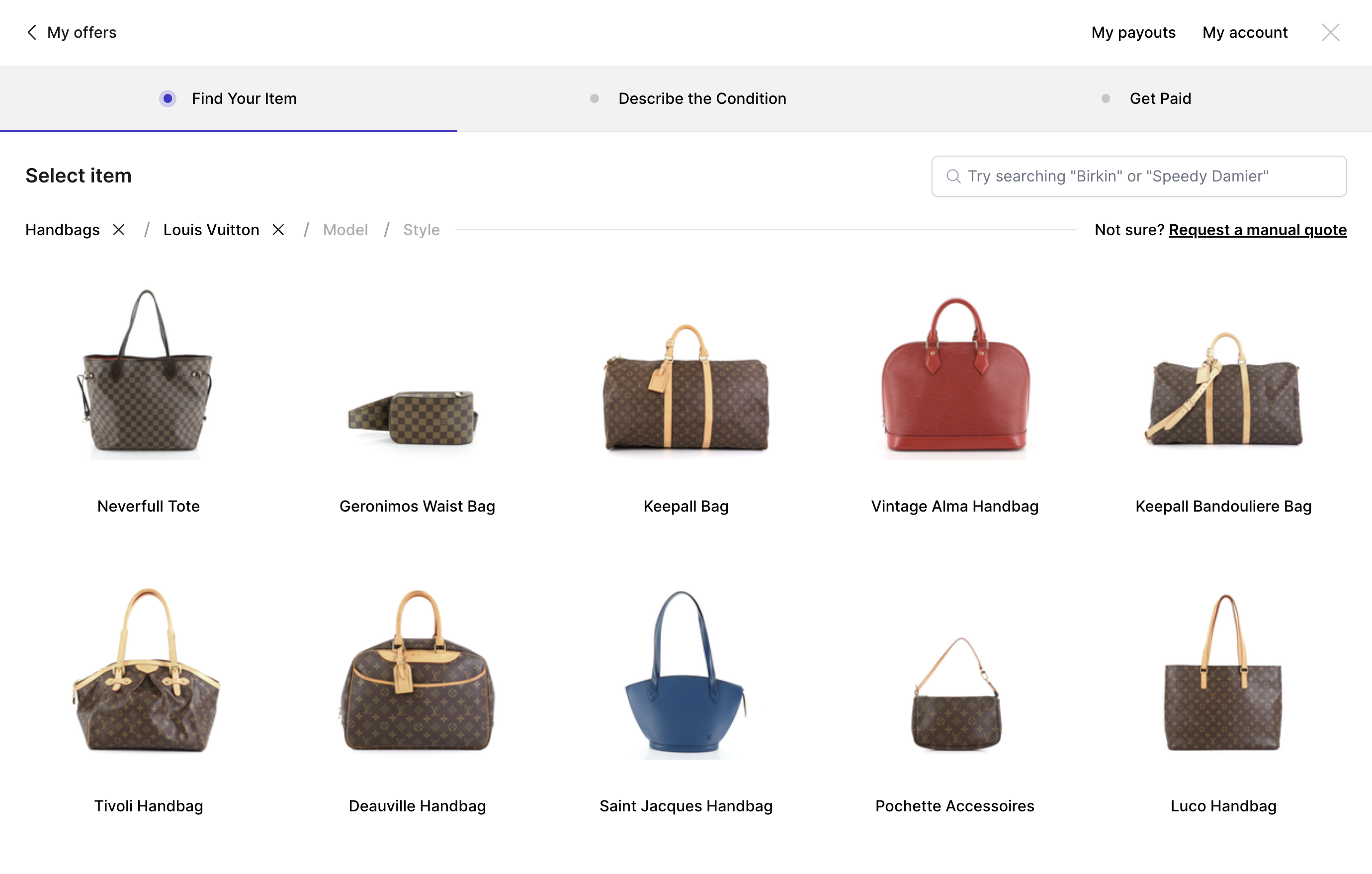Click the magnifier icon in the search box
1372x874 pixels.
pos(953,176)
